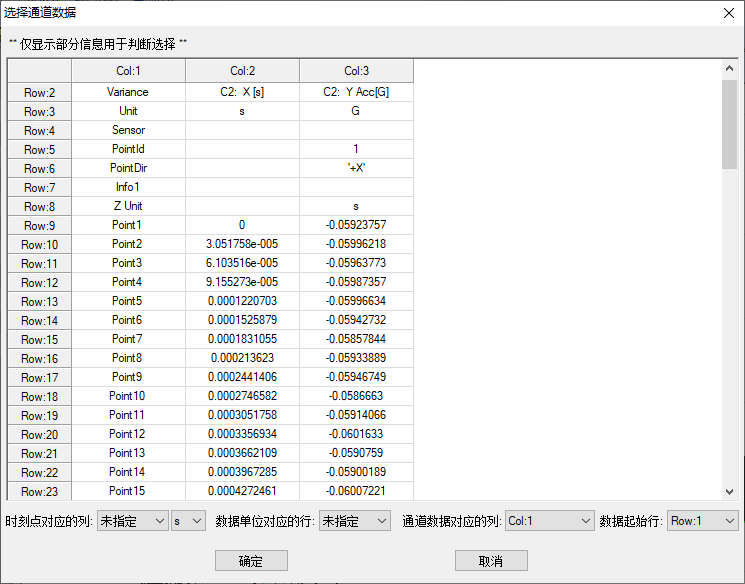Select the Row:4 row header
The image size is (745, 584).
tap(39, 130)
